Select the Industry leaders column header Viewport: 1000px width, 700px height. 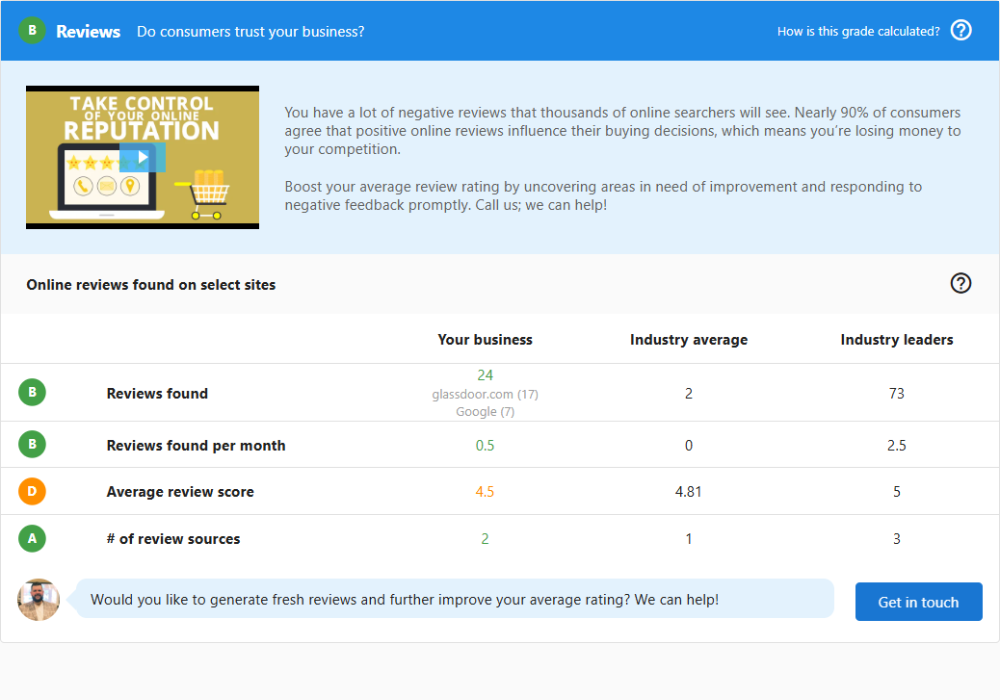[896, 340]
